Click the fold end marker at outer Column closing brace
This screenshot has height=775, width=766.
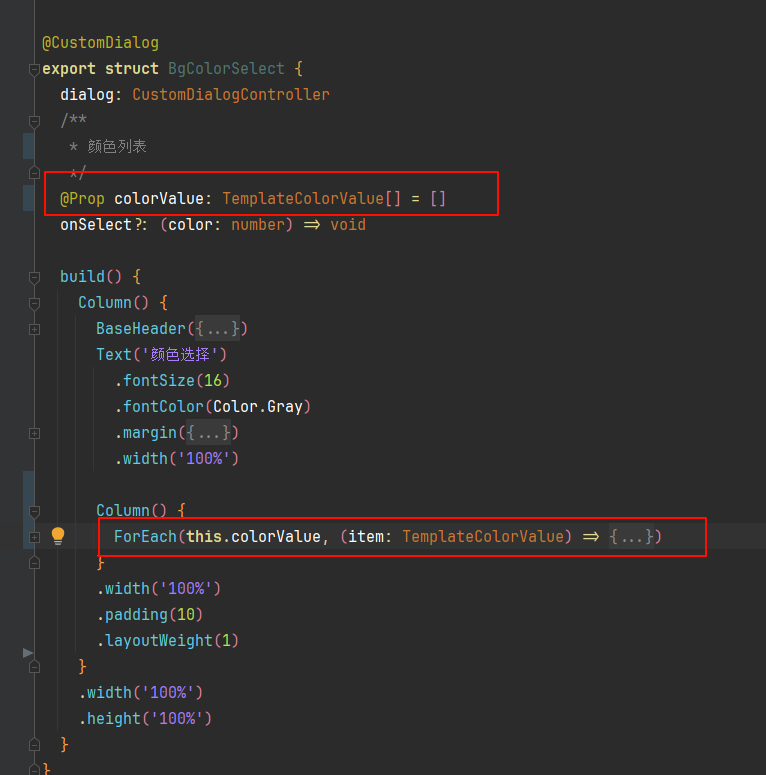point(34,667)
